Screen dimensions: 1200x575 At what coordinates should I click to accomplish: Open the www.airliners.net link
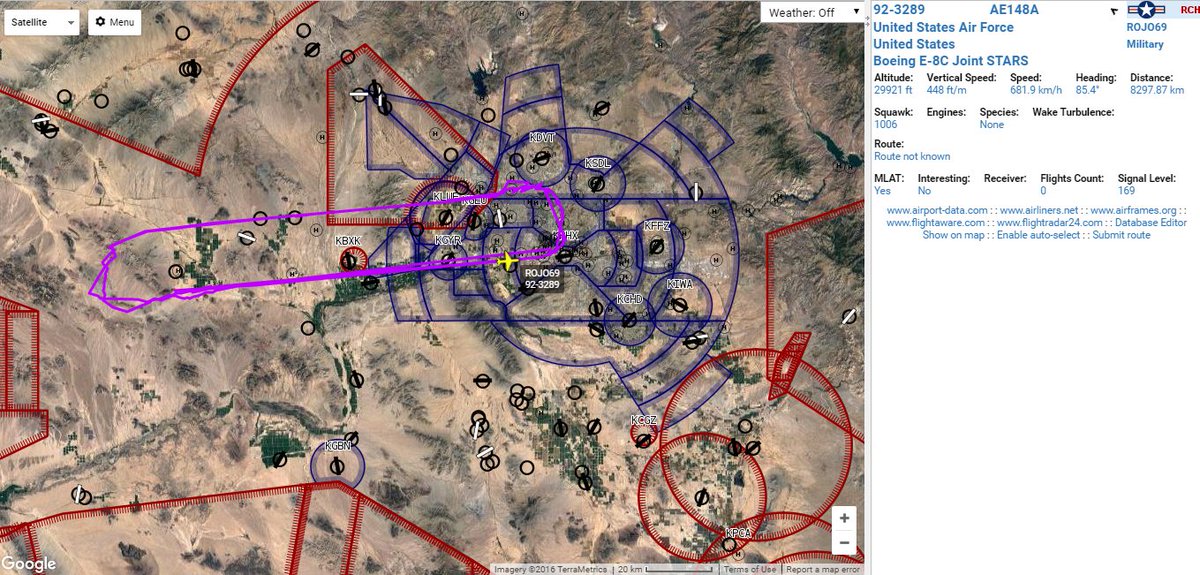[1039, 210]
